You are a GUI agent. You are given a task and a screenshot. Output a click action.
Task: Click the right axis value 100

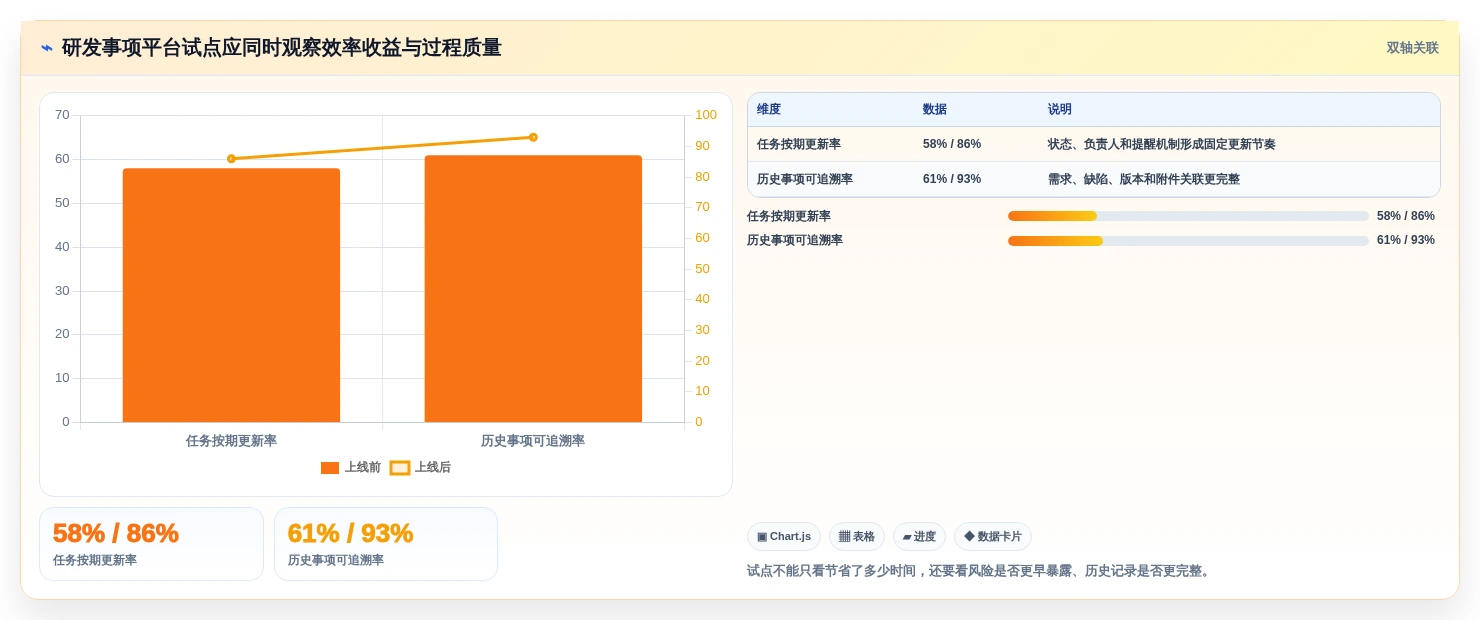click(706, 115)
